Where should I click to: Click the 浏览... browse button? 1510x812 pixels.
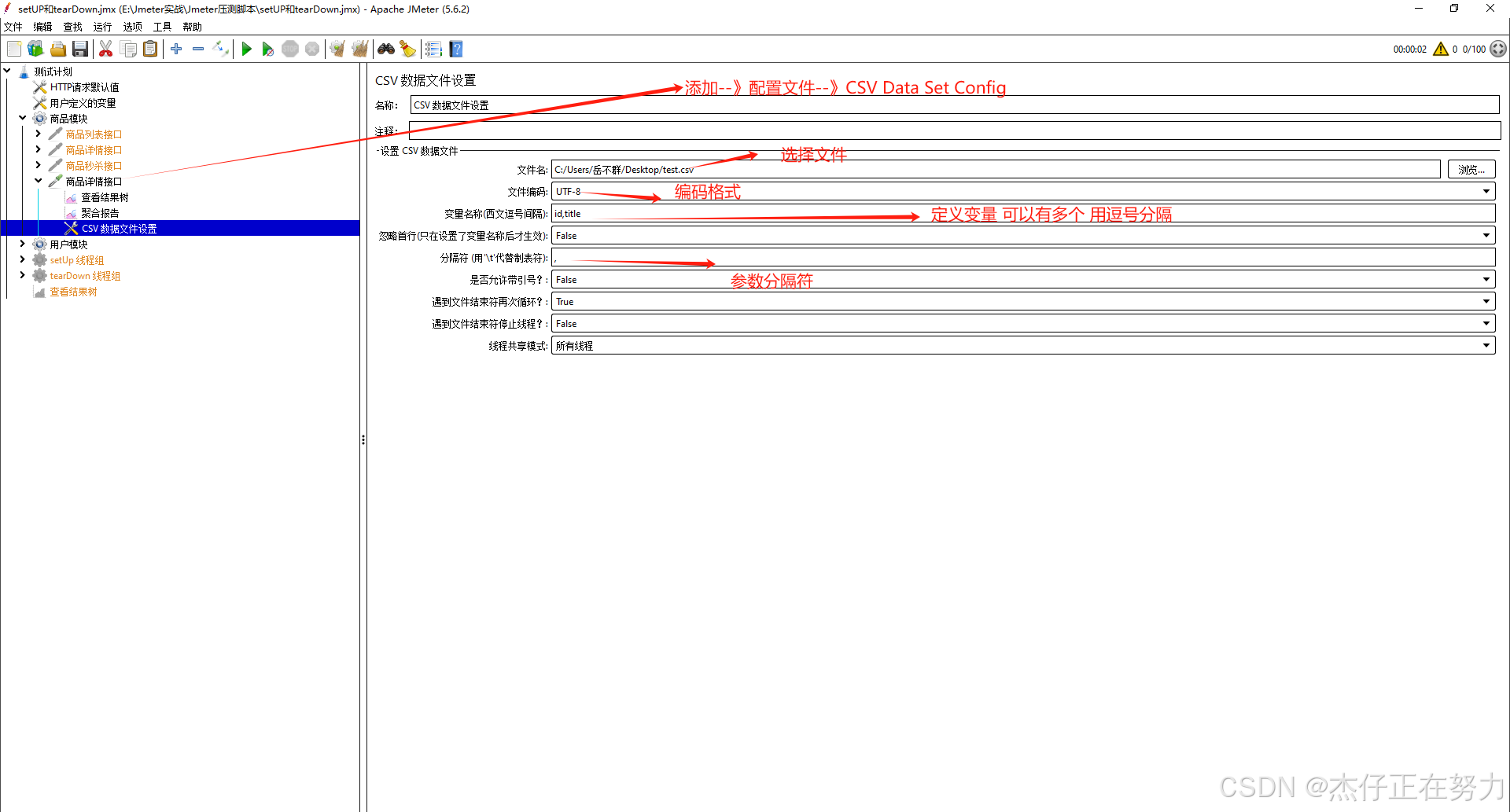(1471, 170)
